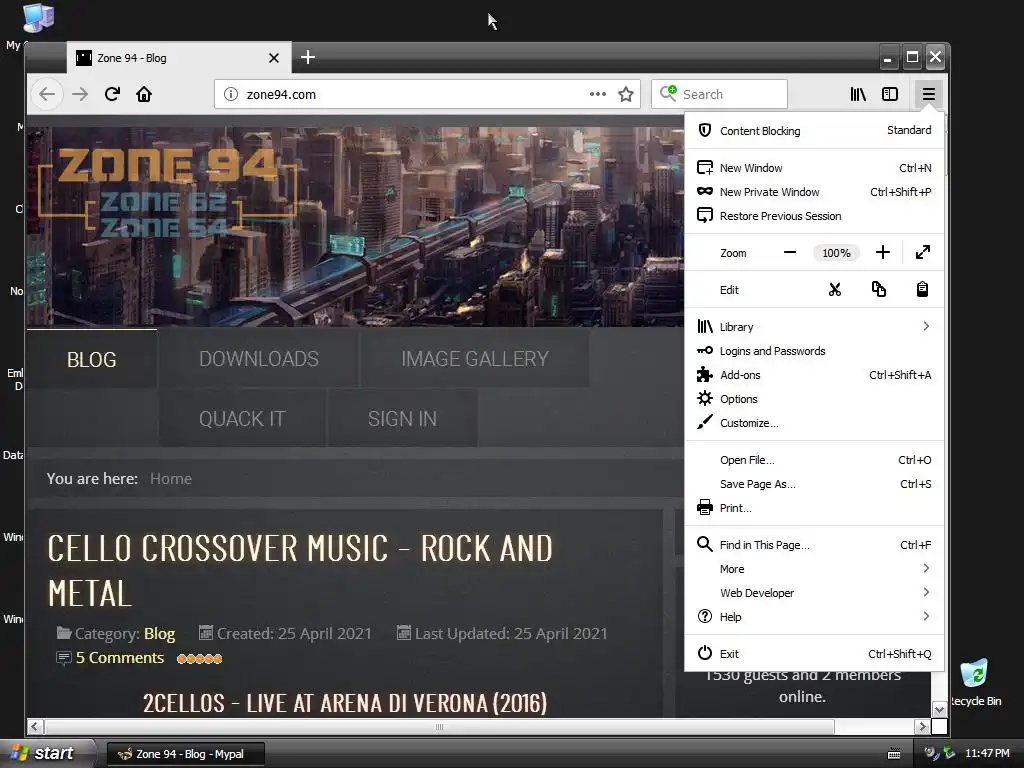The image size is (1024, 768).
Task: Choose New Window from menu
Action: (814, 168)
